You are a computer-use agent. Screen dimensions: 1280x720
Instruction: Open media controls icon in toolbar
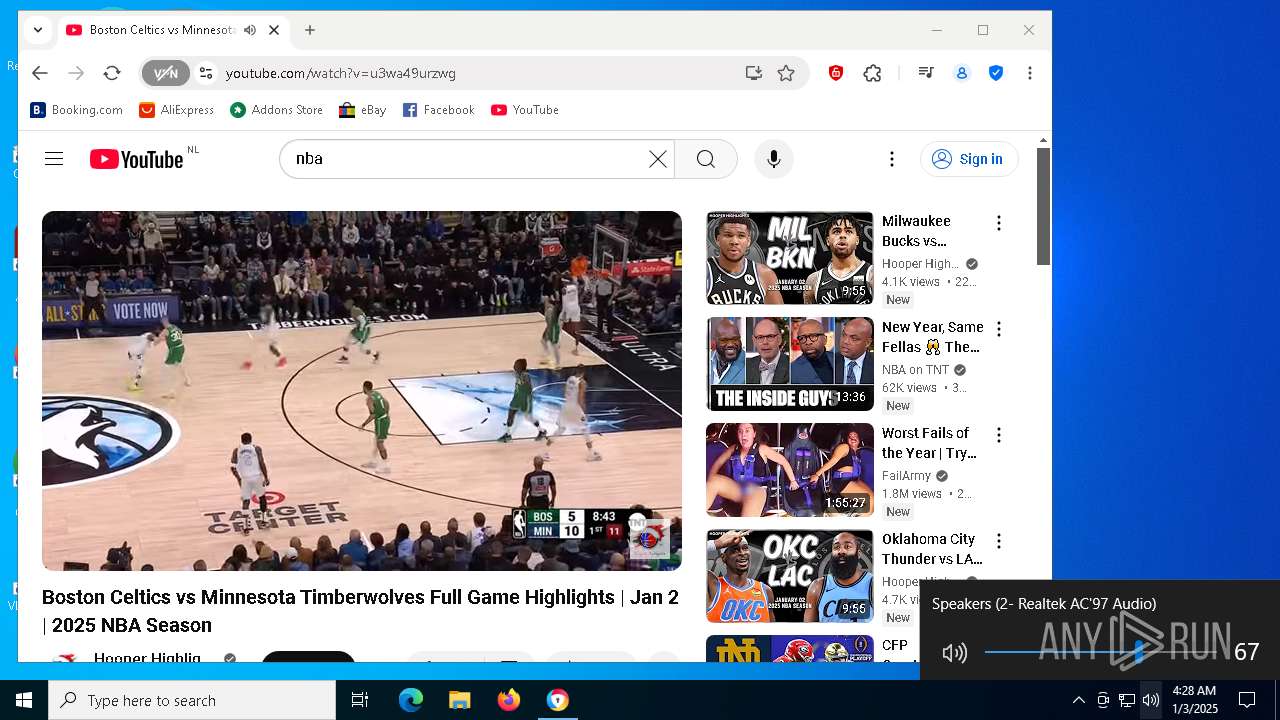coord(926,73)
